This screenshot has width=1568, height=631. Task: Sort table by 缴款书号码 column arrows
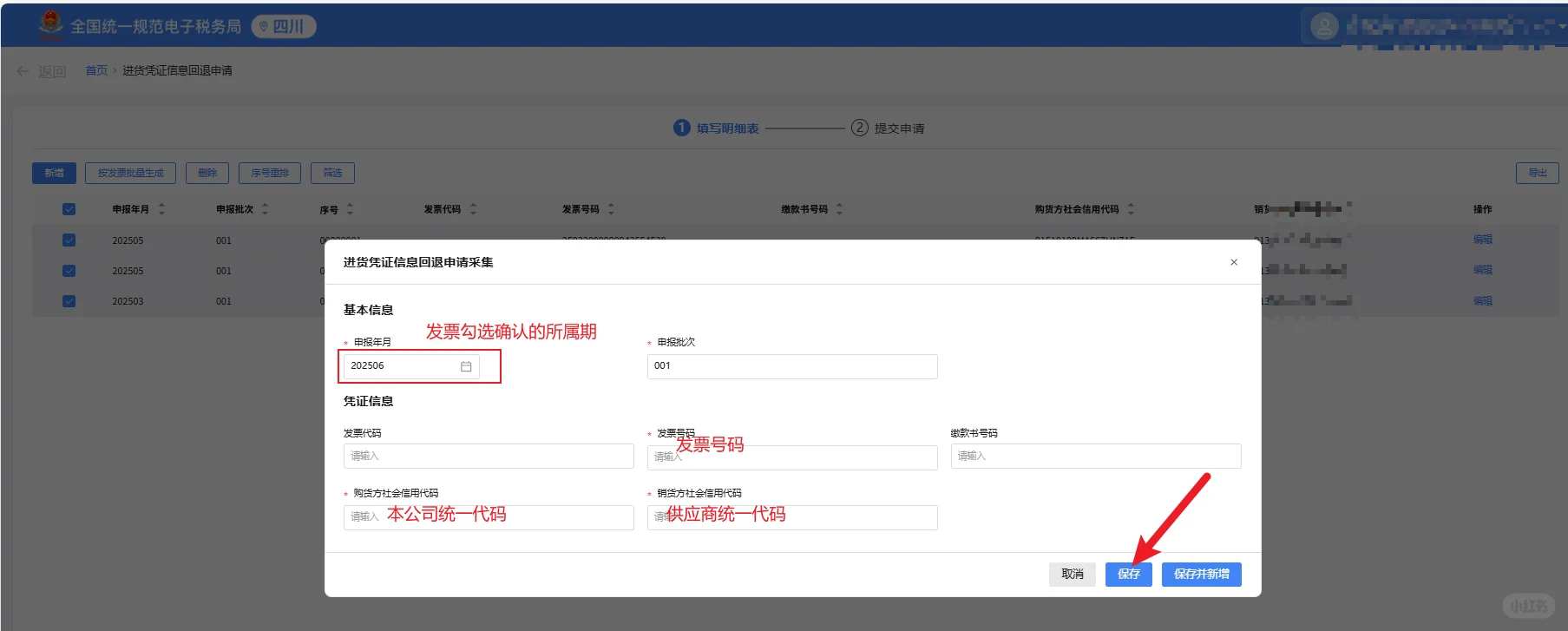(839, 209)
